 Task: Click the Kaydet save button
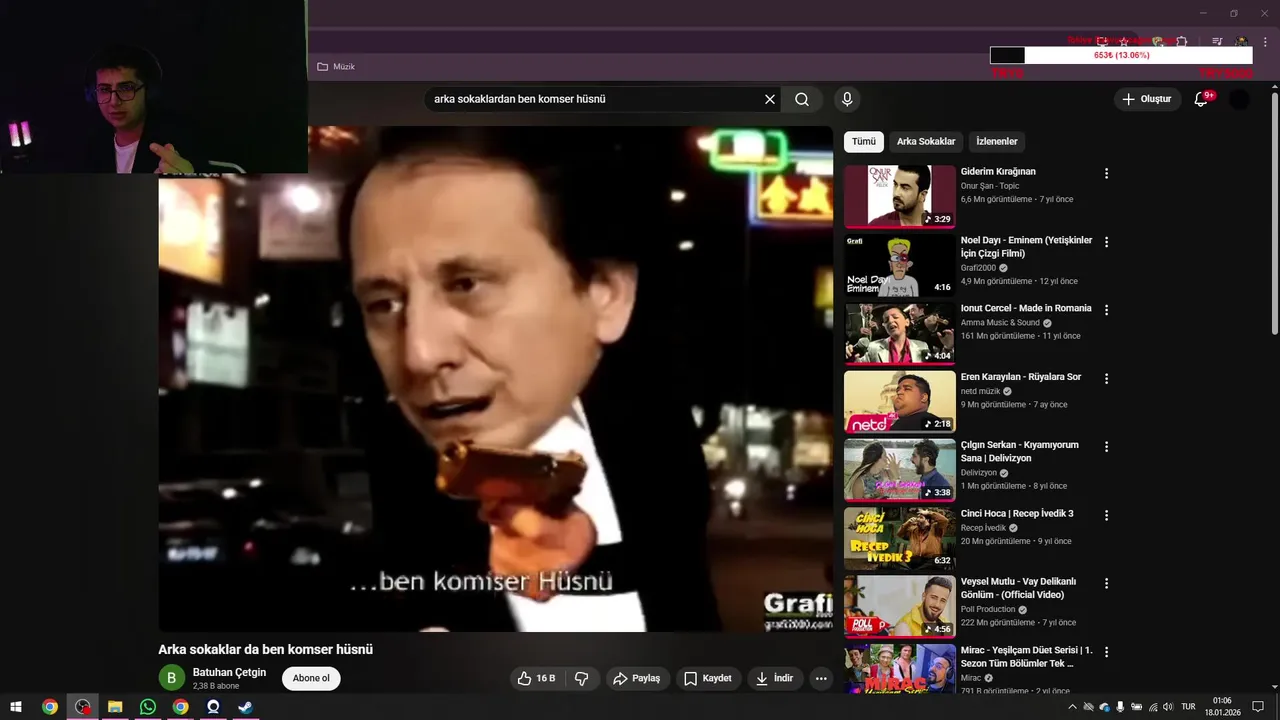708,678
